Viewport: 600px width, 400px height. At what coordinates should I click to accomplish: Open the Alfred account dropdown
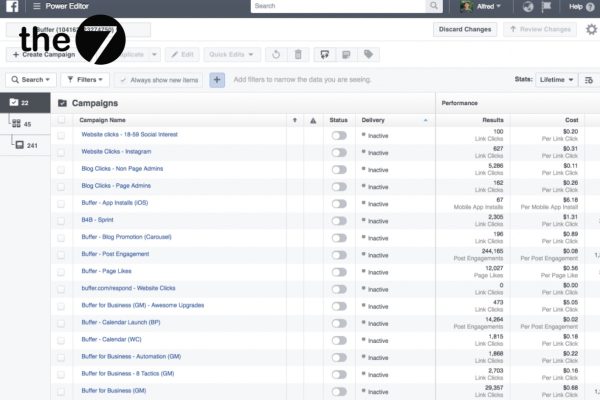489,6
